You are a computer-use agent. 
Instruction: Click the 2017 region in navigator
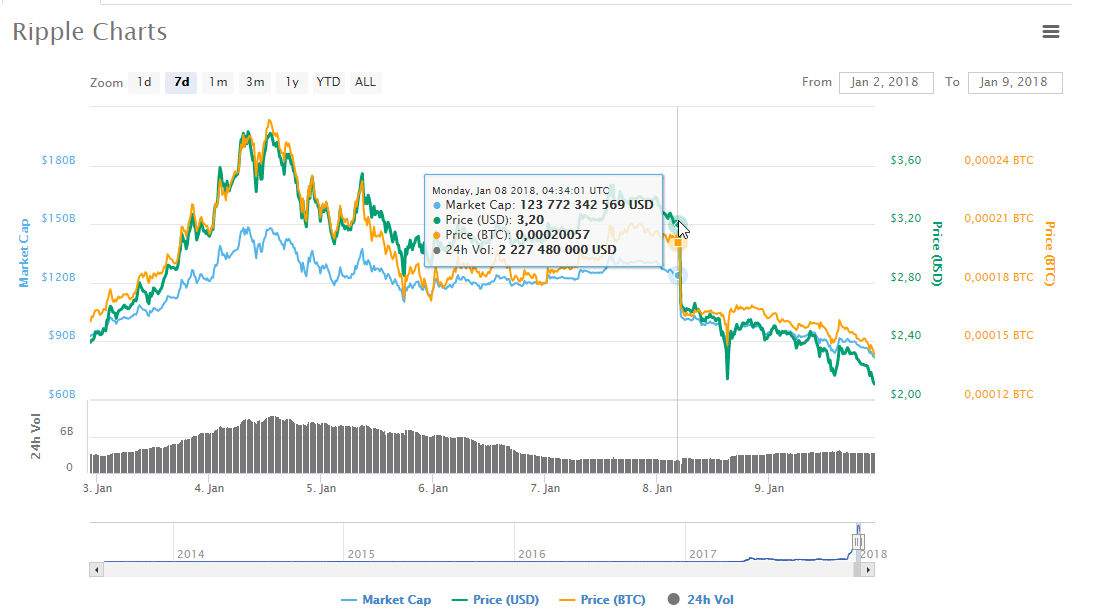coord(702,554)
